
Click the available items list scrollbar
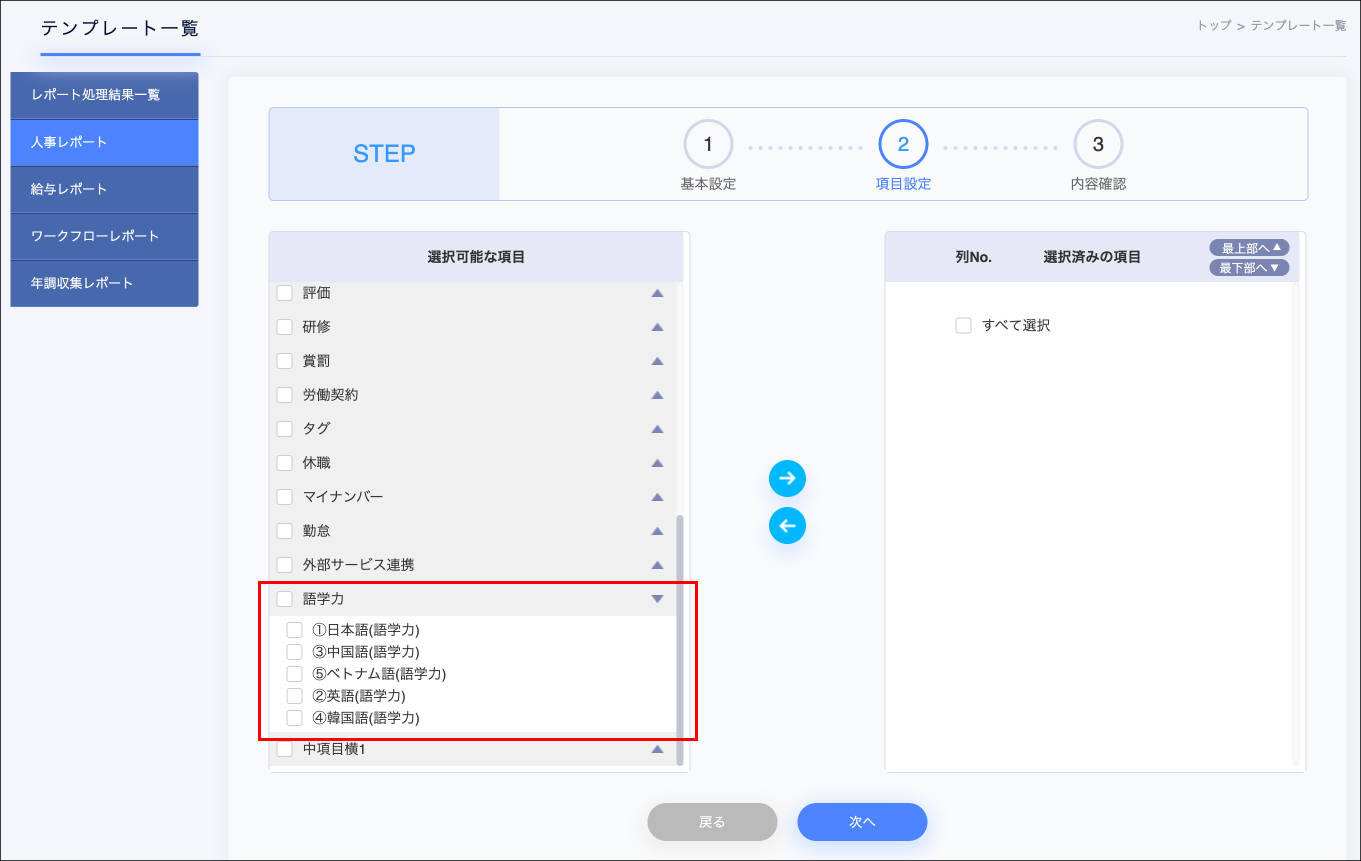click(x=680, y=640)
